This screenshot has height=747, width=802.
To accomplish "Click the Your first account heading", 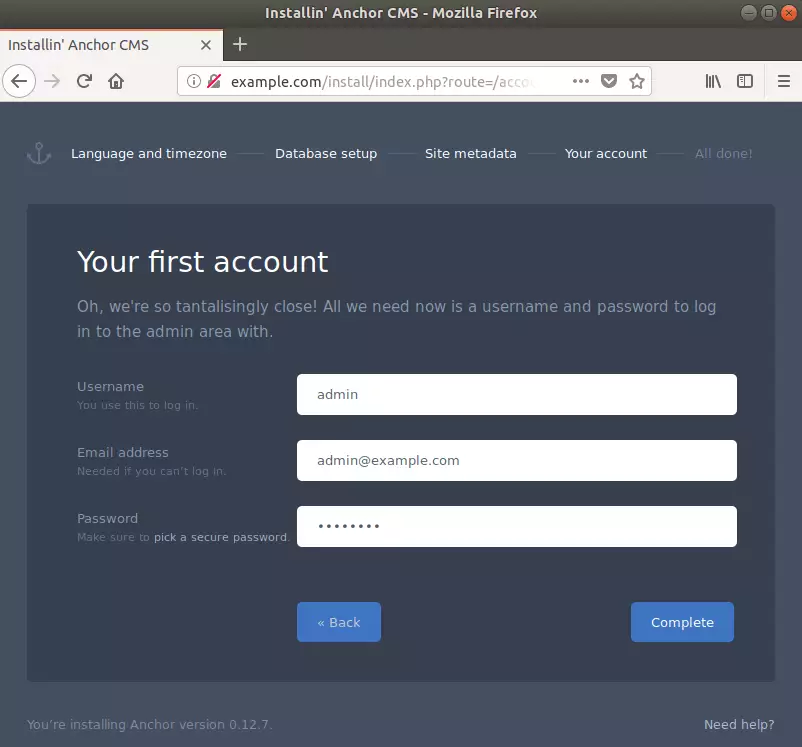I will 203,262.
